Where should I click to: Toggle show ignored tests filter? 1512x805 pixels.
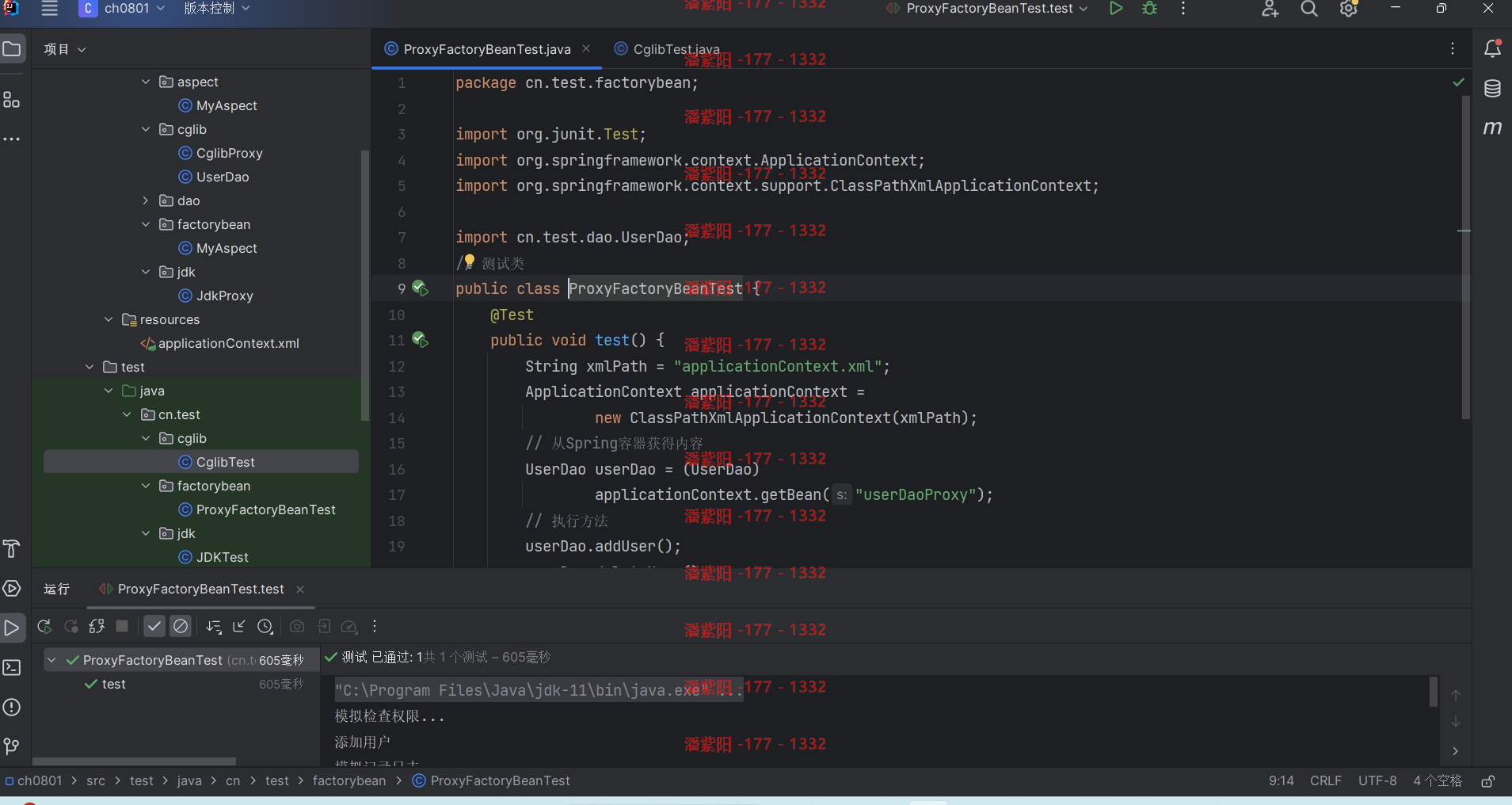(x=181, y=627)
